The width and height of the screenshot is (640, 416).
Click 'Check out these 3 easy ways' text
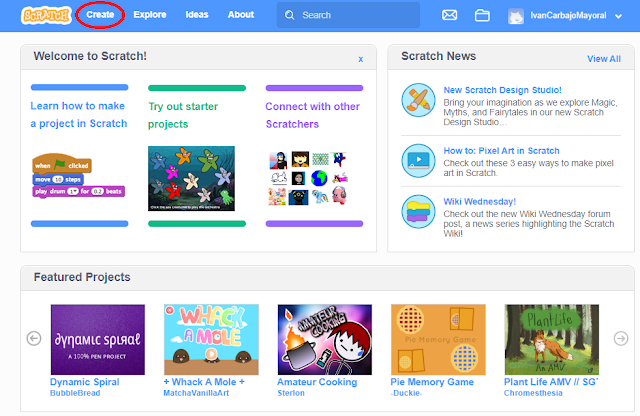point(528,168)
